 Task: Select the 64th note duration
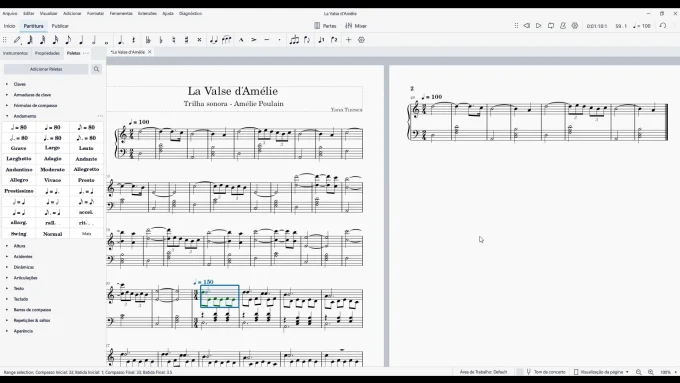(x=30, y=40)
